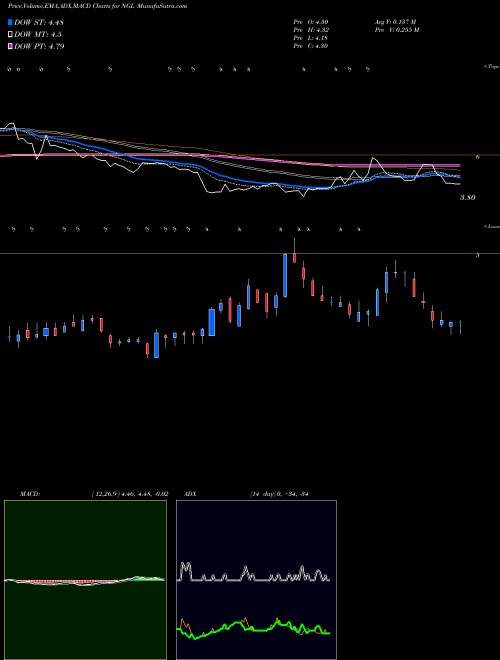Select the 'DOW ST: 4.48' legend label

coord(39,22)
